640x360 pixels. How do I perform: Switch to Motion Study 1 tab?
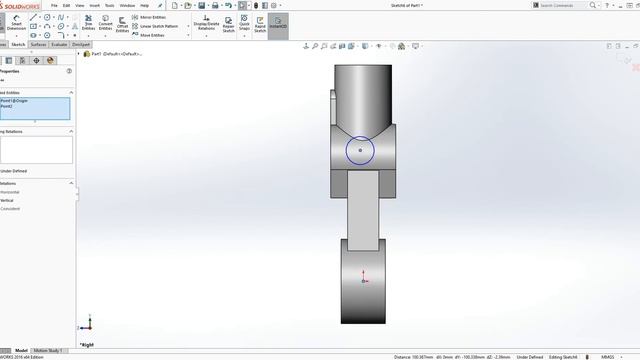(48, 351)
